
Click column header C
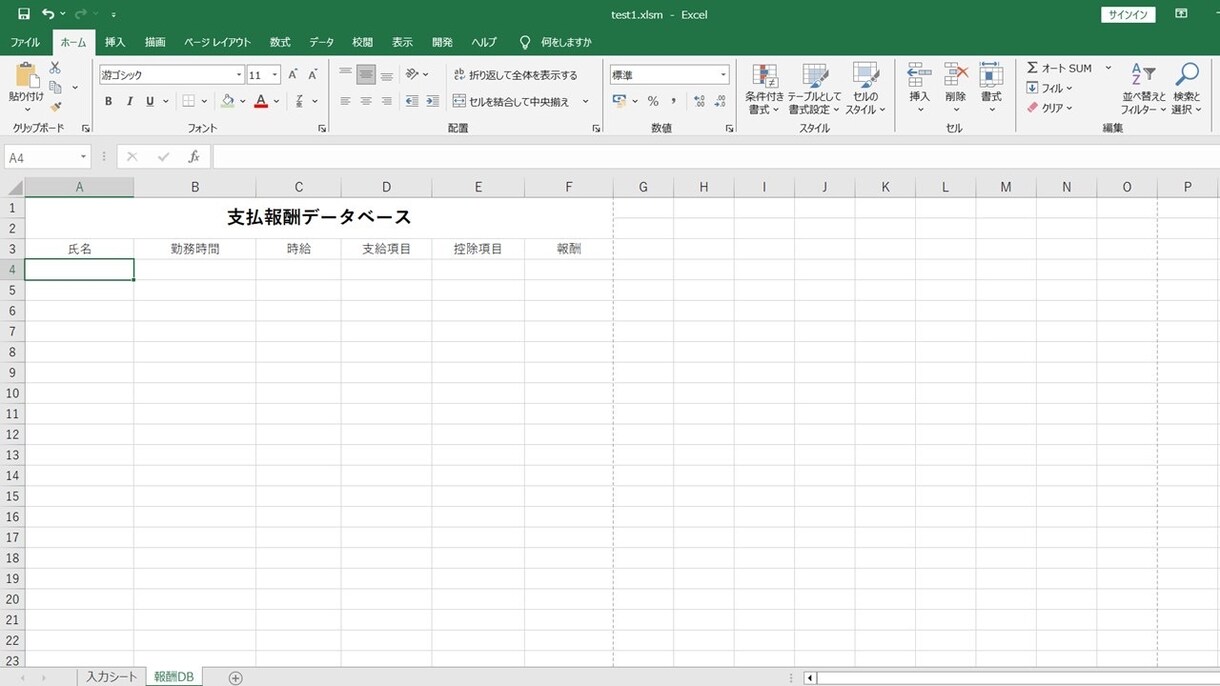(x=298, y=187)
